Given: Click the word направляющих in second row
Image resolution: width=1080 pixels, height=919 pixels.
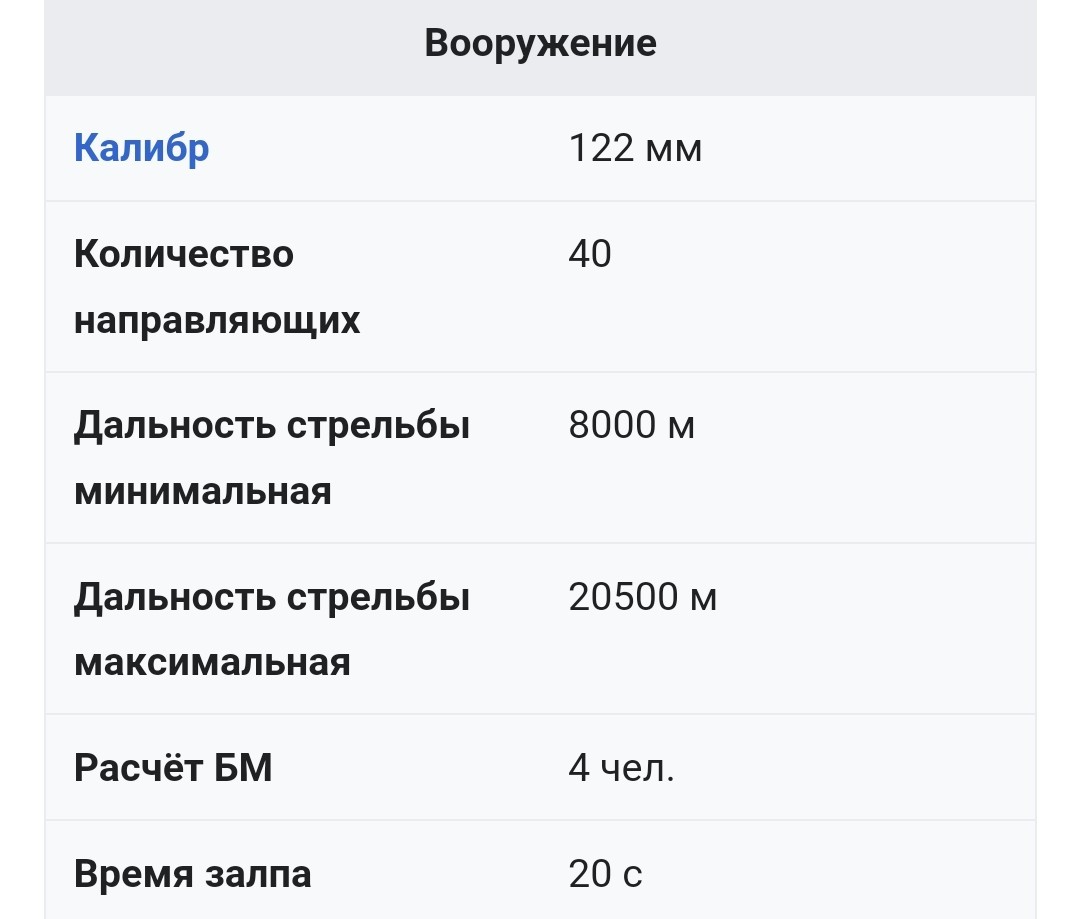Looking at the screenshot, I should 217,320.
